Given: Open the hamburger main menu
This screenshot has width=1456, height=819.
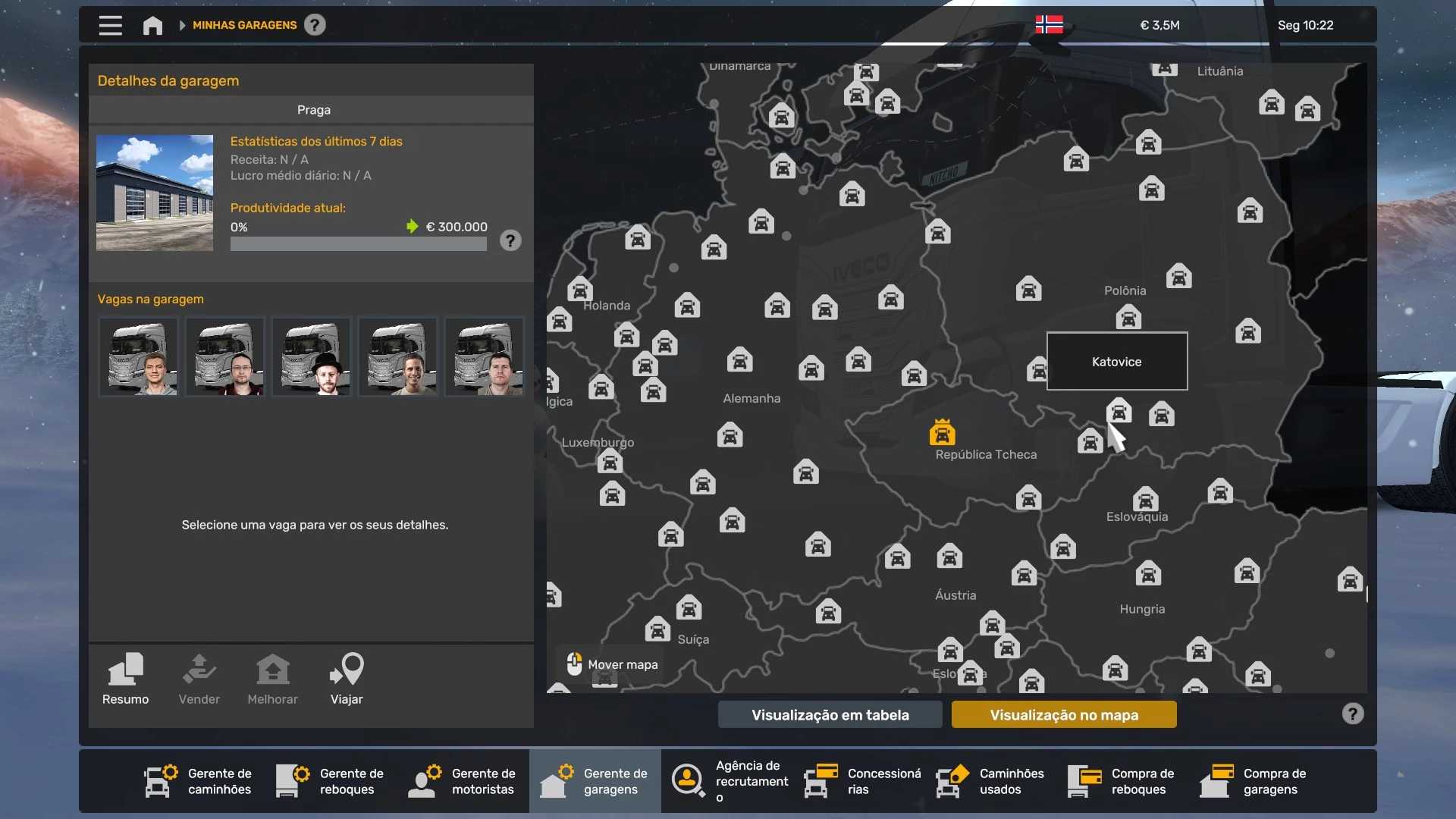Looking at the screenshot, I should tap(110, 25).
